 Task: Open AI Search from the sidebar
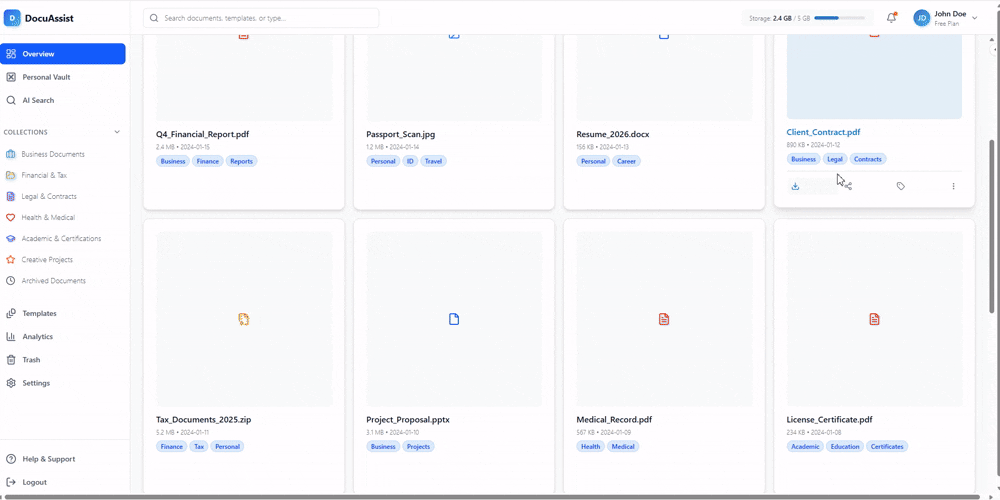tap(38, 100)
